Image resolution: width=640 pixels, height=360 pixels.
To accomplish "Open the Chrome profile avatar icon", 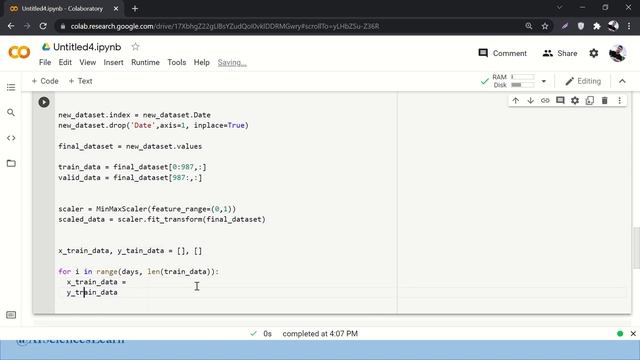I will [613, 26].
